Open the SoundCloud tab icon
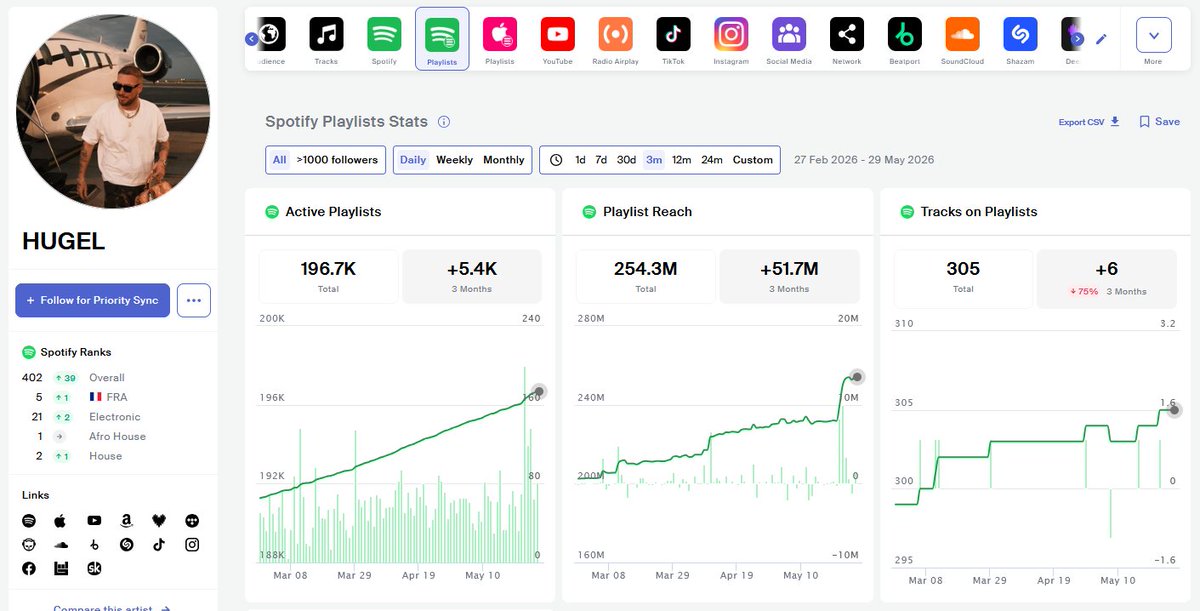This screenshot has height=611, width=1200. pos(962,35)
